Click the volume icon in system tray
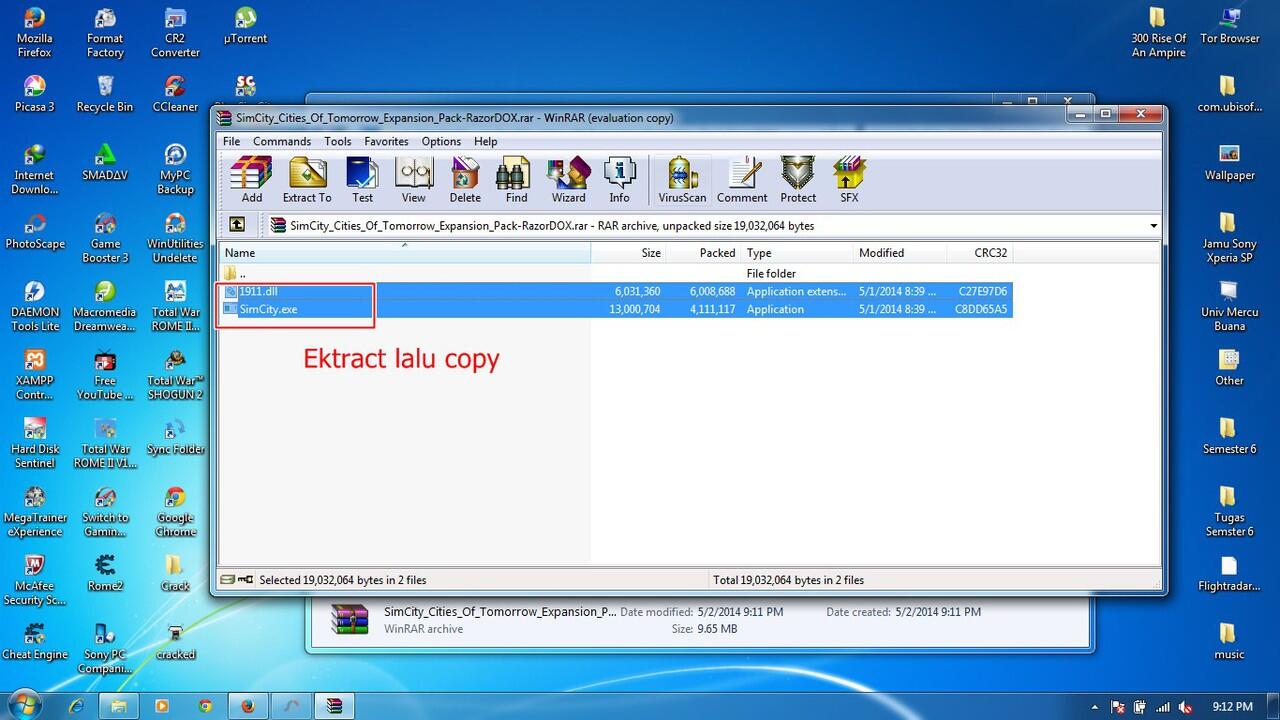1280x720 pixels. (x=1185, y=707)
